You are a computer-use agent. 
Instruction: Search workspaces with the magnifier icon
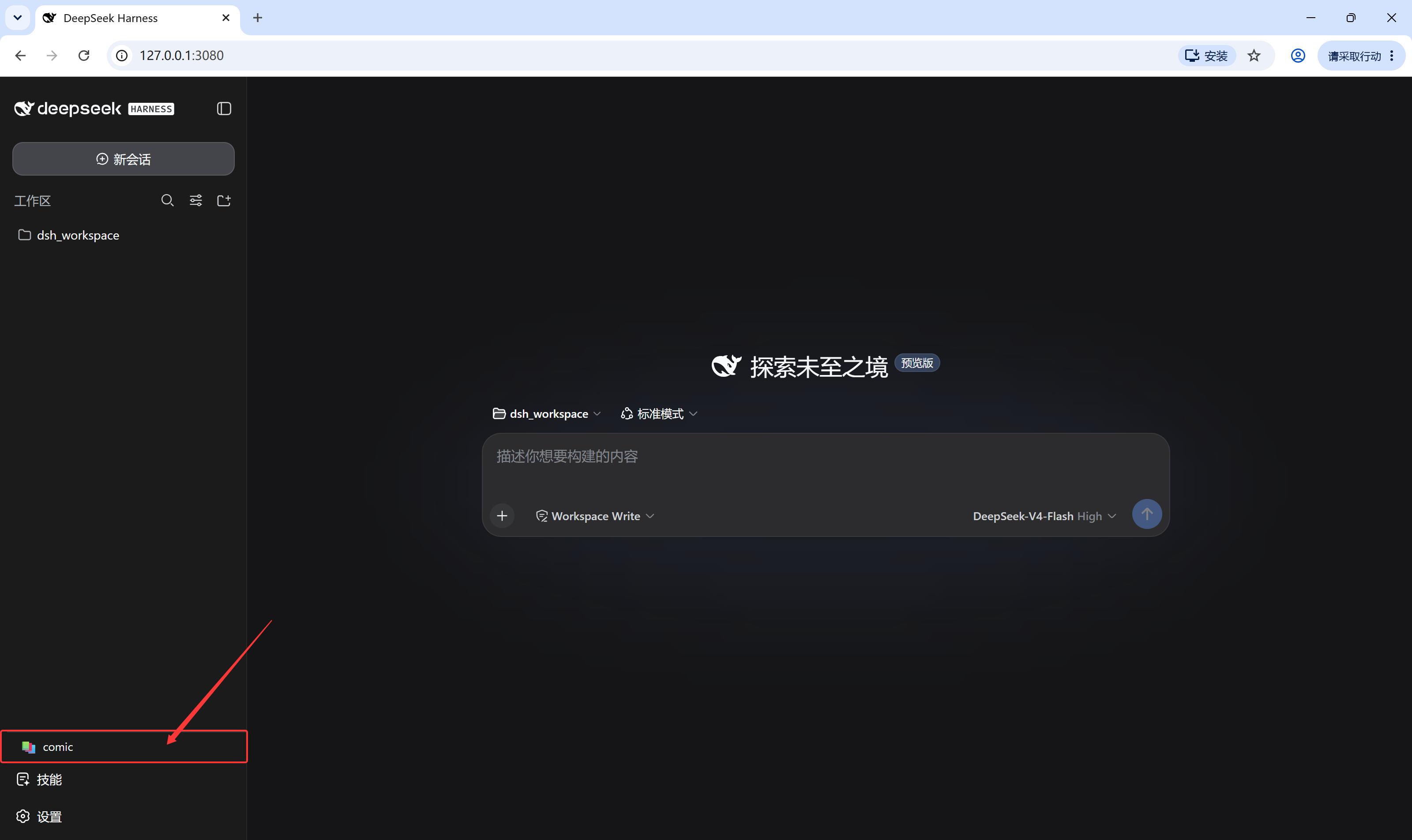pyautogui.click(x=167, y=200)
